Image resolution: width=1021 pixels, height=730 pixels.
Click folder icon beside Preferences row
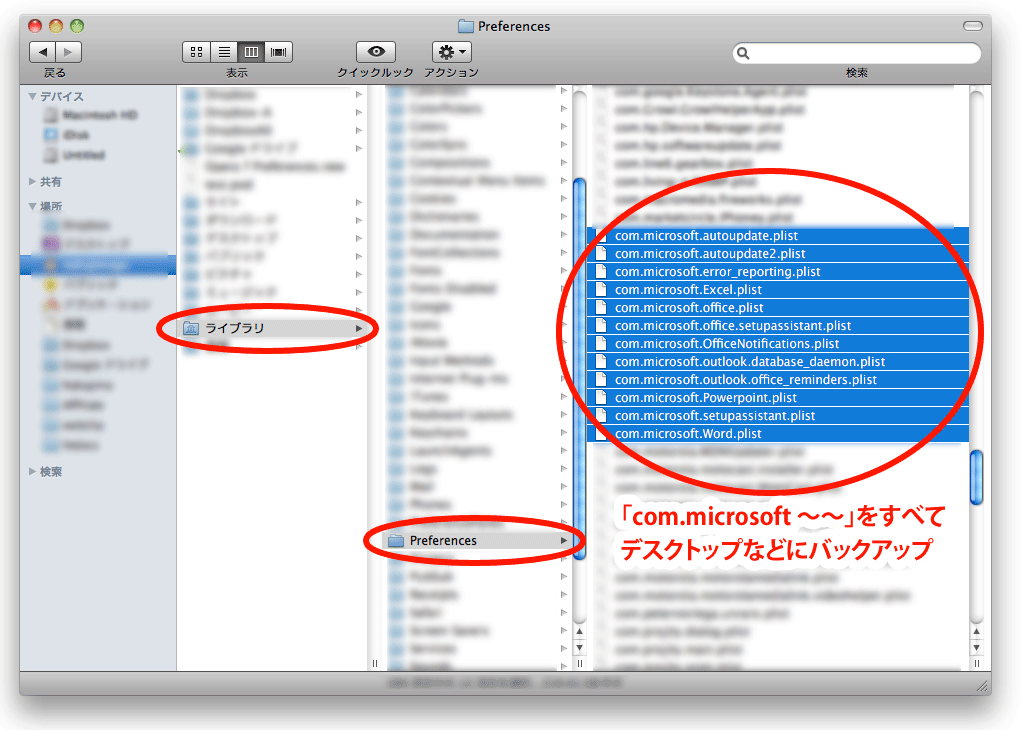(396, 541)
